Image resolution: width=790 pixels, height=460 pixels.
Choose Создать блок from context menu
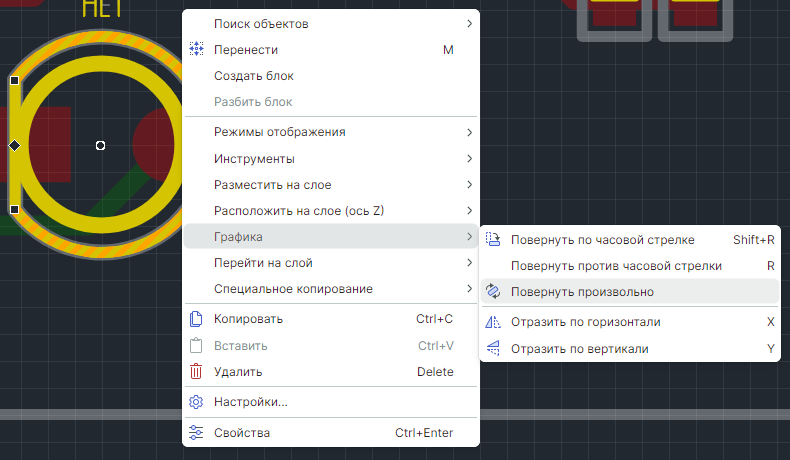pyautogui.click(x=331, y=76)
